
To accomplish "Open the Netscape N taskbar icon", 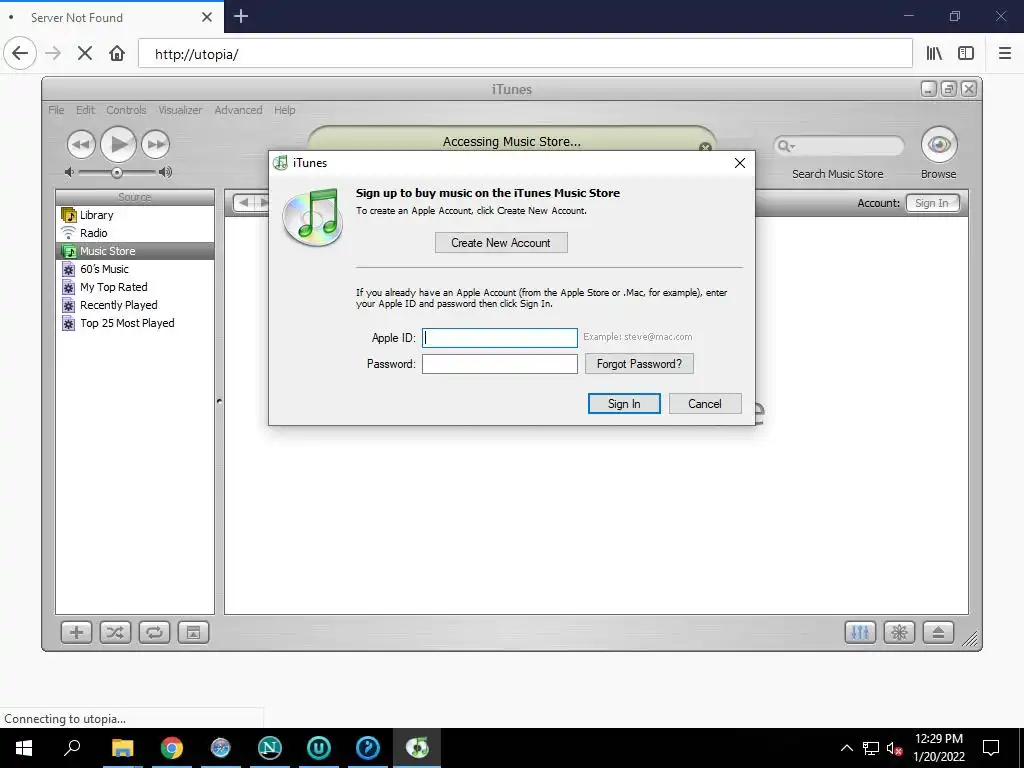I will pos(270,748).
